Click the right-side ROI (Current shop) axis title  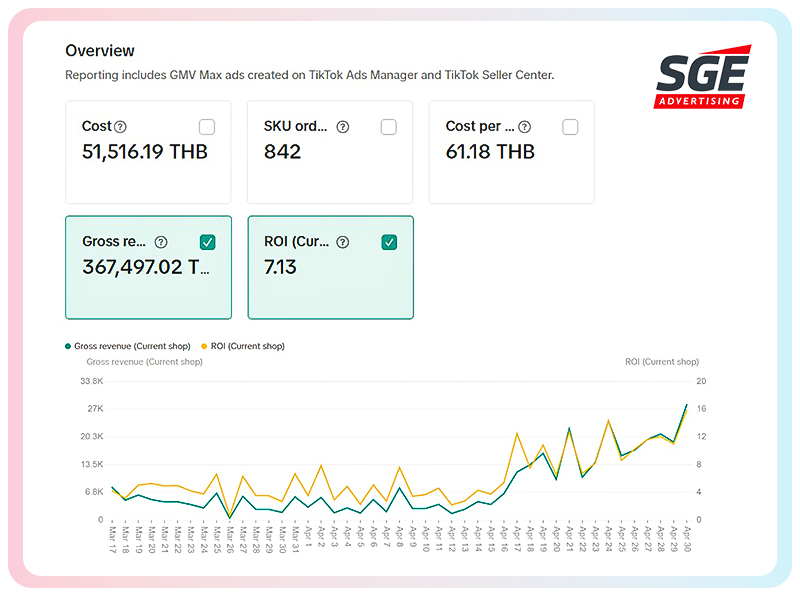point(662,362)
